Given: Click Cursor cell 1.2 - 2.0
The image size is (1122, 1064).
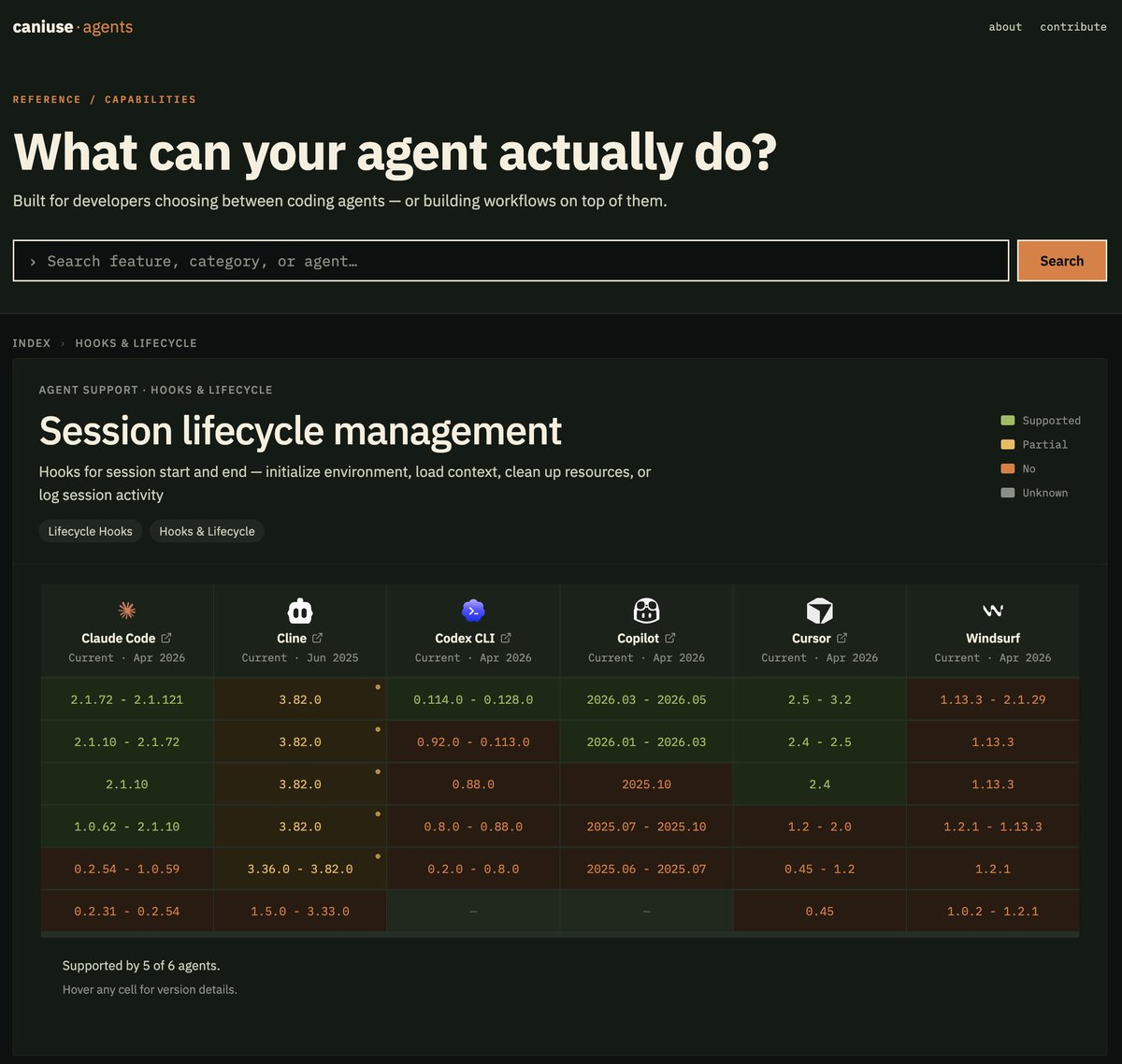Looking at the screenshot, I should 820,827.
